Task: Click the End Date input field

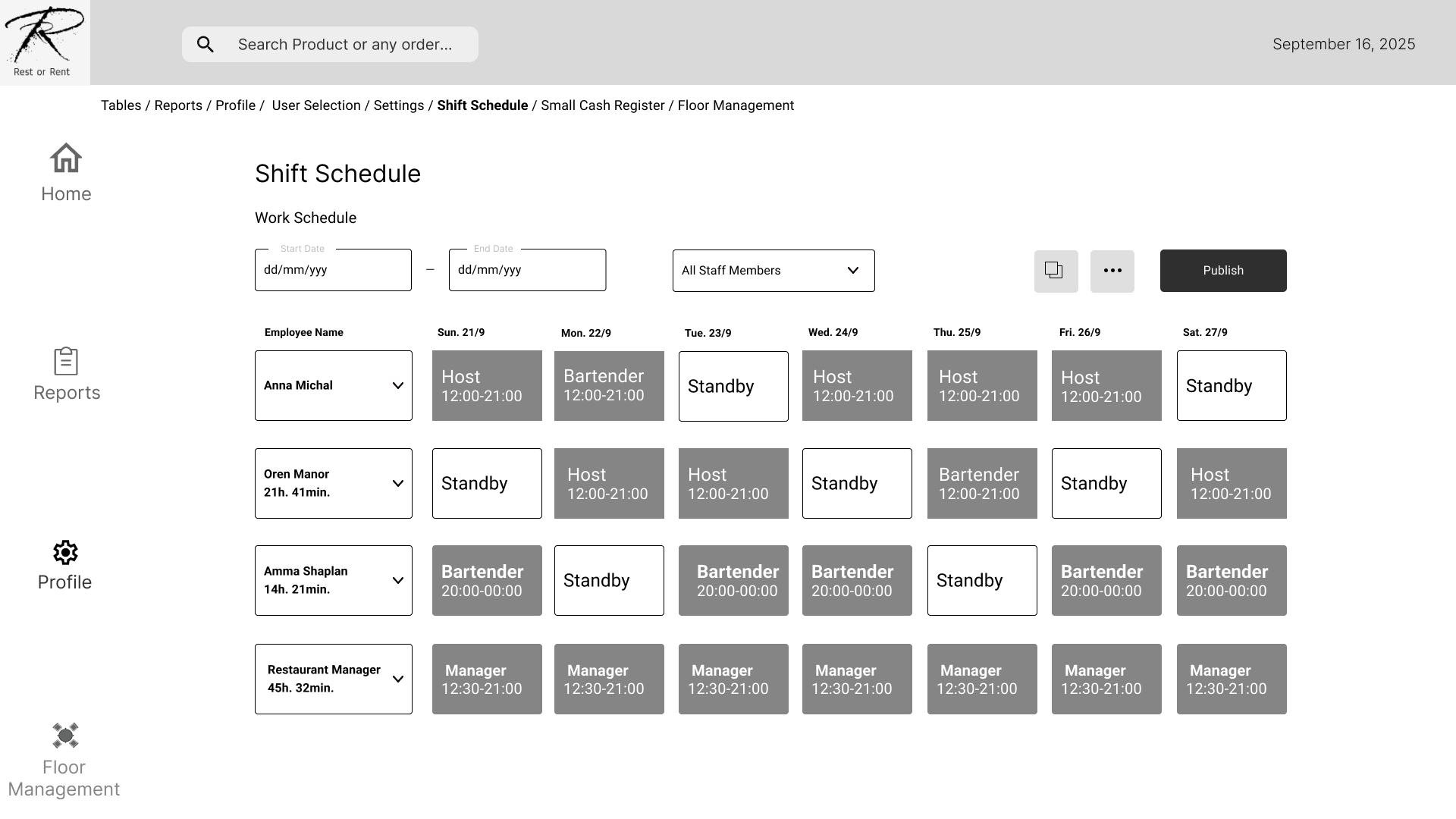Action: pos(527,270)
